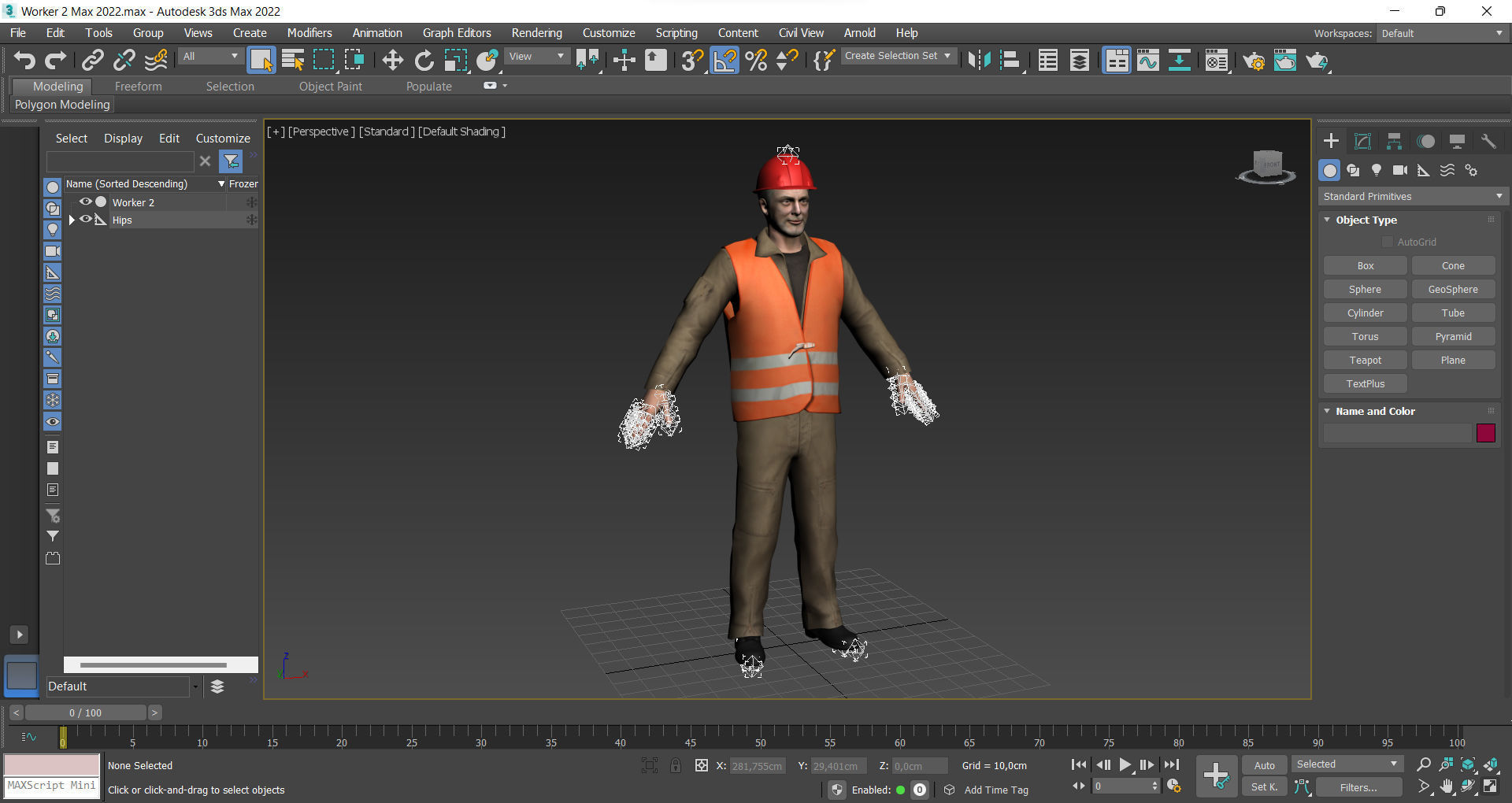Switch to the Freeform ribbon tab

[138, 87]
